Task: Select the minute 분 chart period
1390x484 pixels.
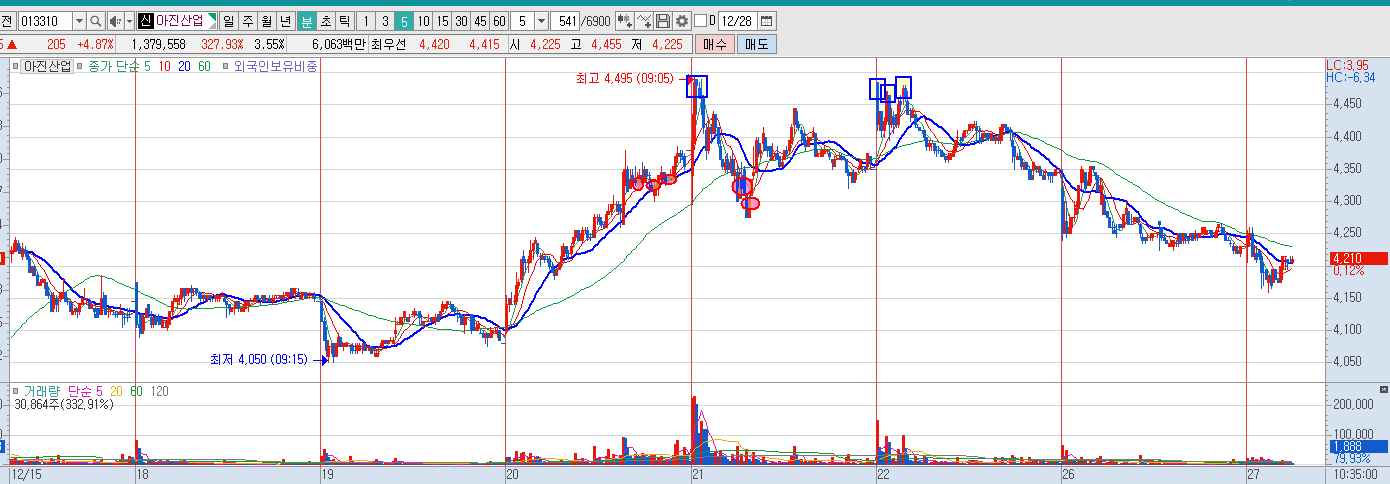Action: click(x=306, y=21)
